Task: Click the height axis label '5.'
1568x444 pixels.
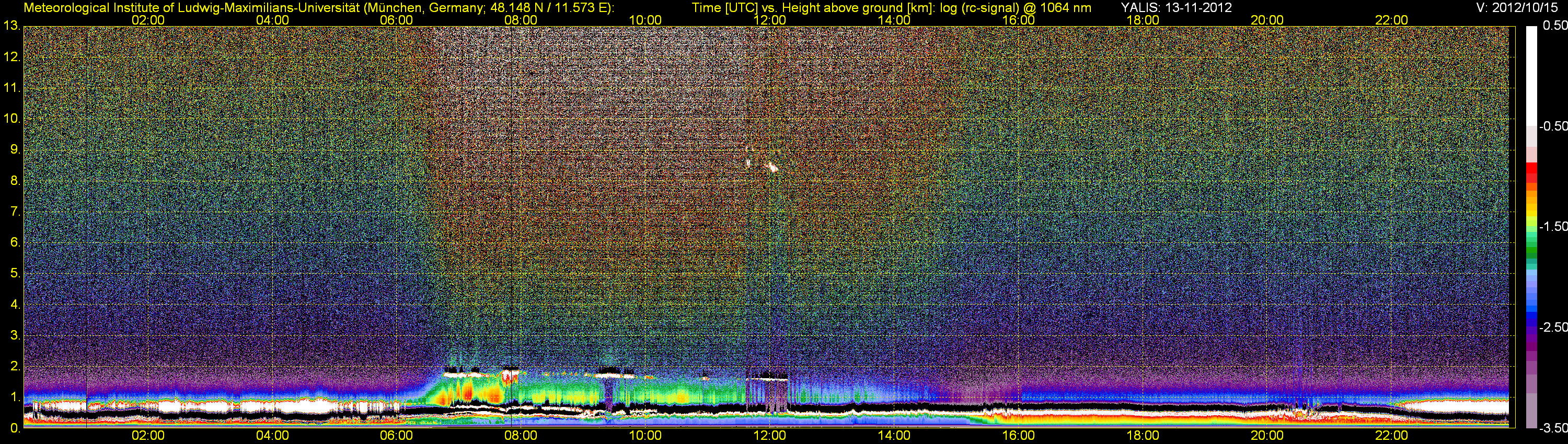Action: click(16, 273)
